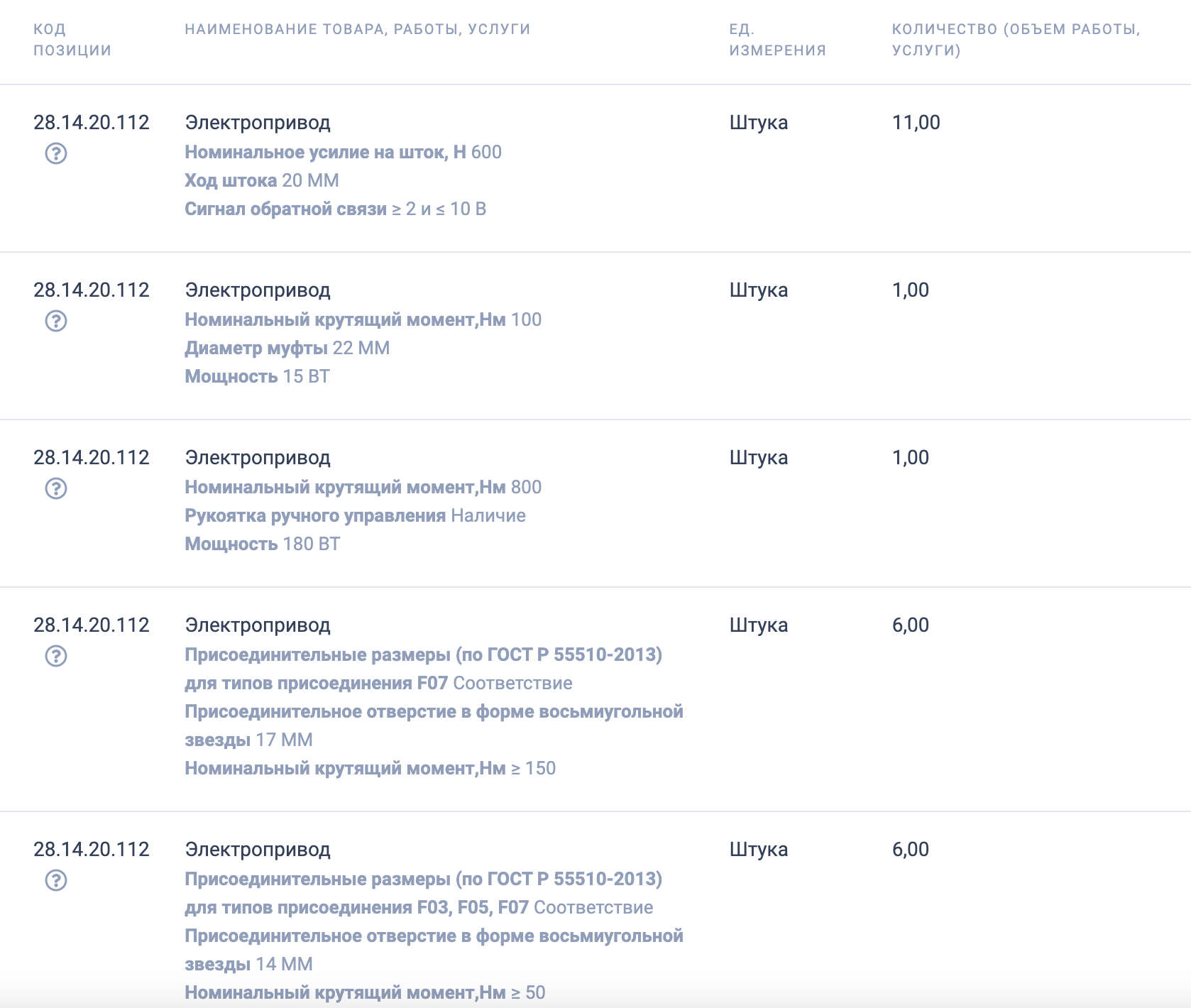
Task: Select code 28.14.20.112 in the first row
Action: click(x=92, y=122)
